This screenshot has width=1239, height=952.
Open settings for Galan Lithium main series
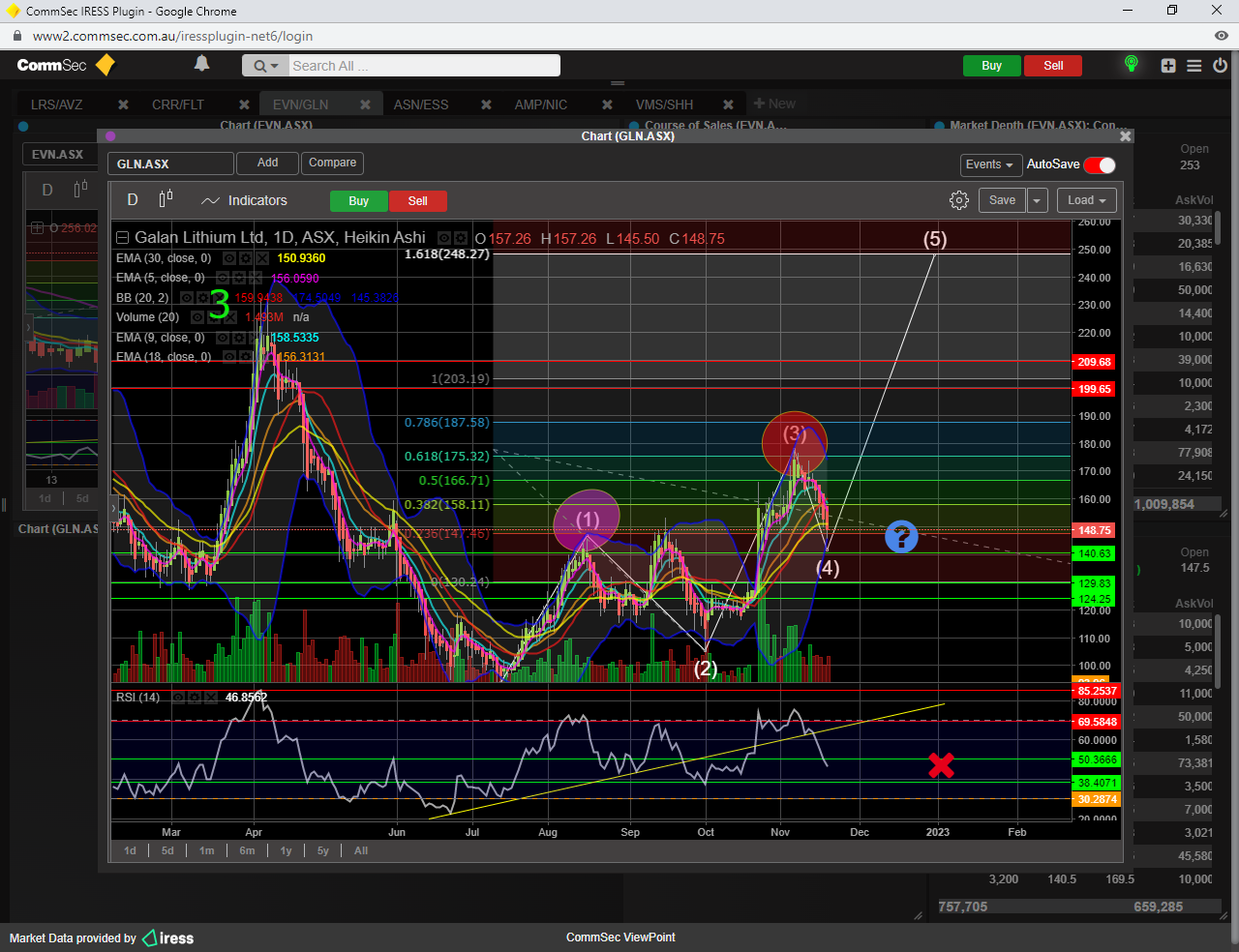tap(461, 237)
